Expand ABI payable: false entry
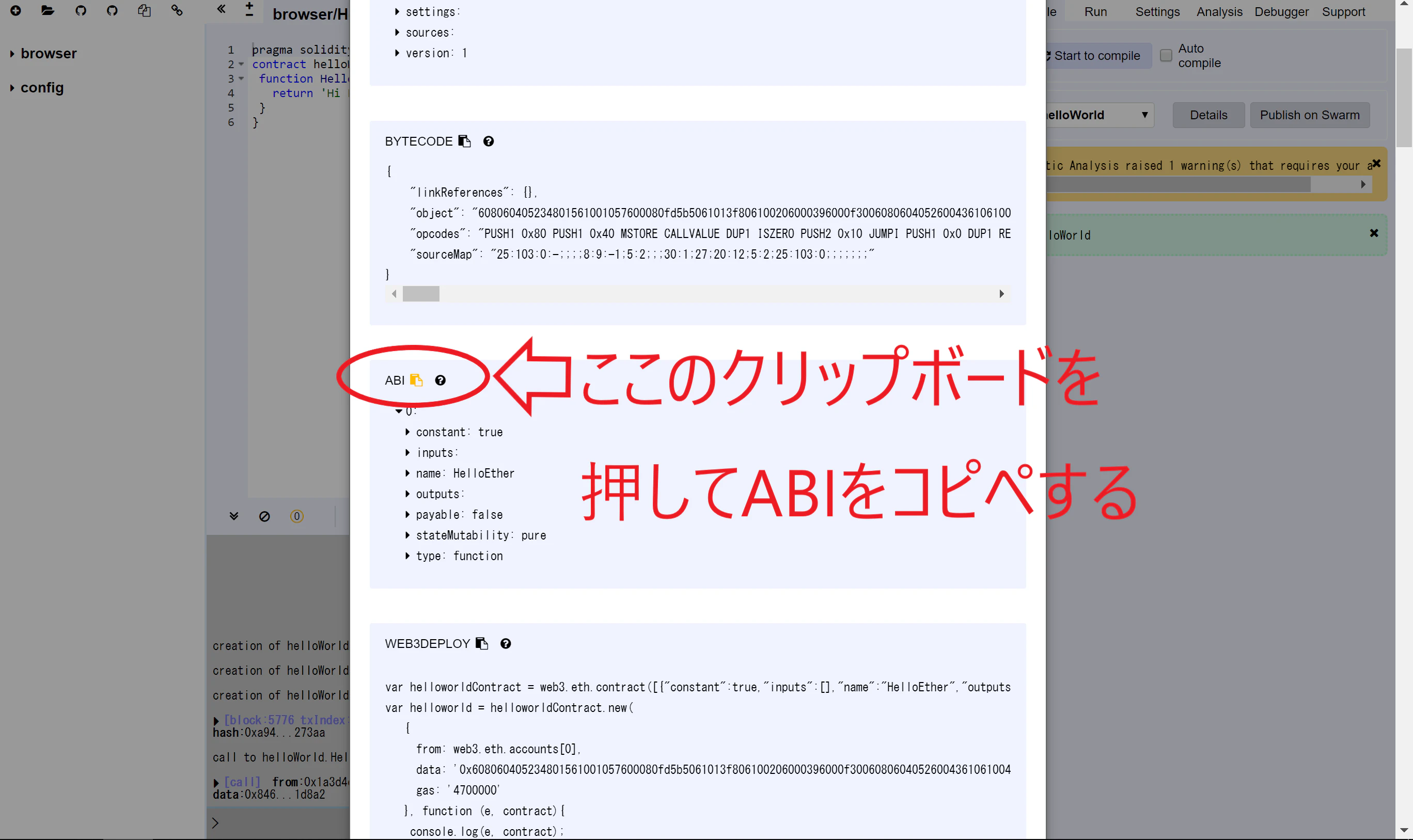This screenshot has height=840, width=1413. (407, 515)
